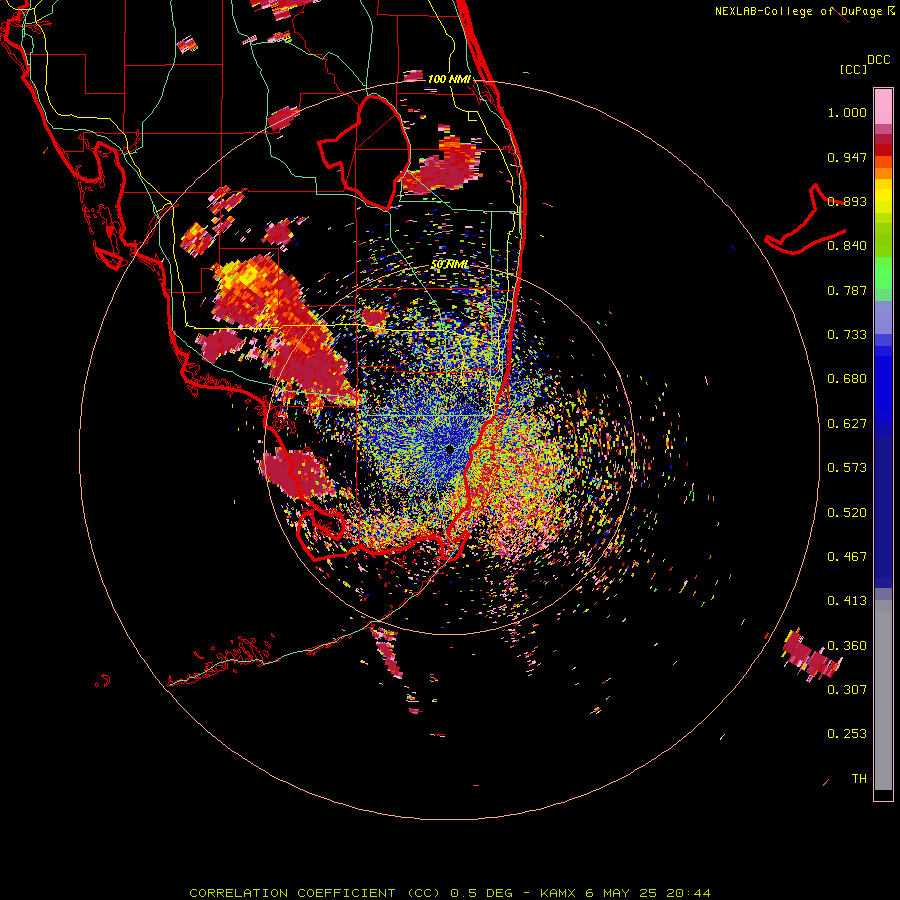Click the 100 NMI range ring label

449,79
